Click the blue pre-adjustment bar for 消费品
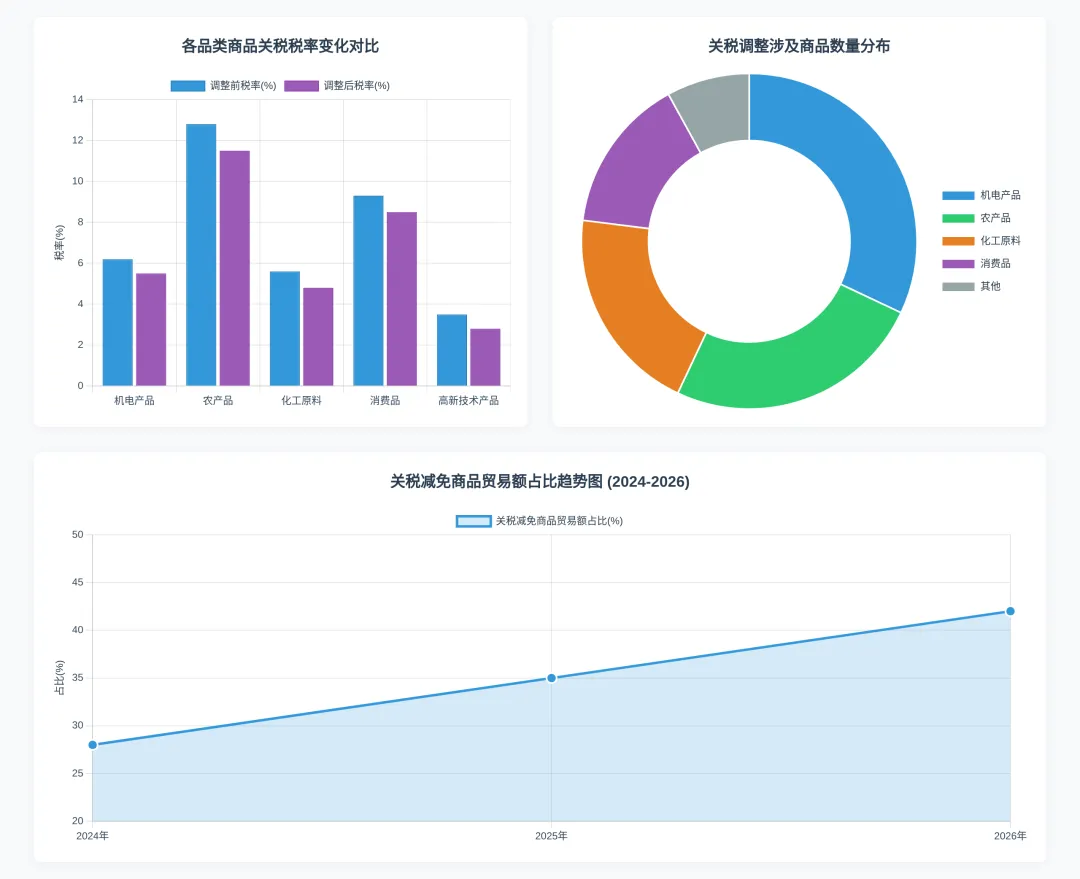The height and width of the screenshot is (879, 1080). [x=368, y=291]
